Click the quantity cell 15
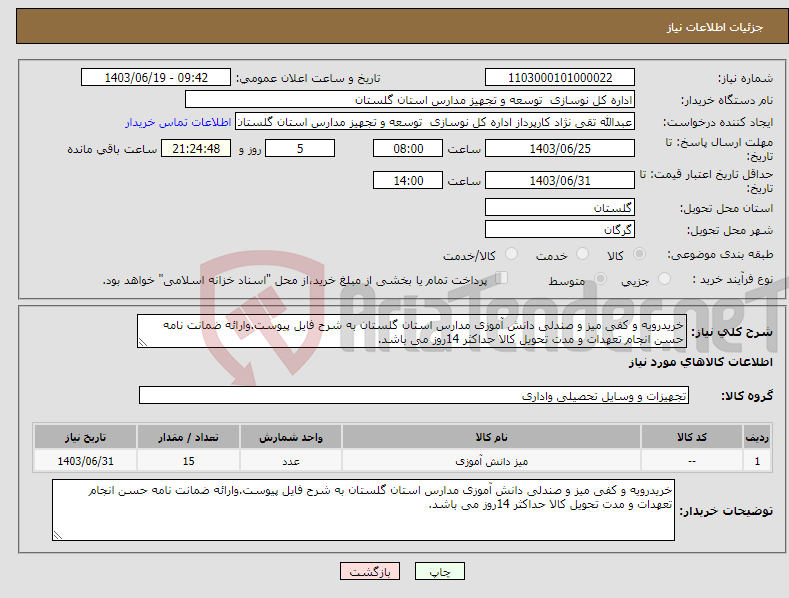The width and height of the screenshot is (789, 598). pyautogui.click(x=188, y=461)
